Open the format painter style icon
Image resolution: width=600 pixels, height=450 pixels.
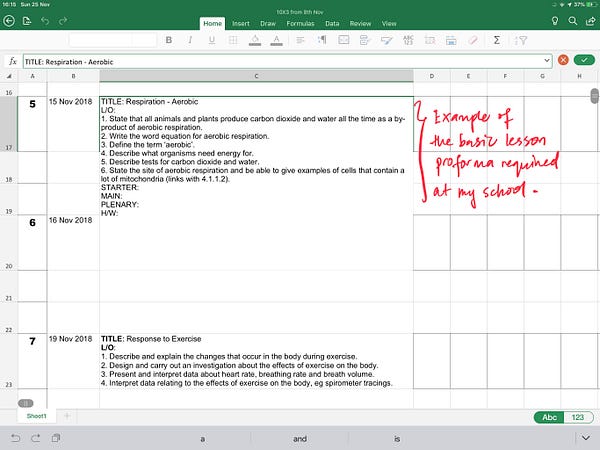(x=386, y=40)
